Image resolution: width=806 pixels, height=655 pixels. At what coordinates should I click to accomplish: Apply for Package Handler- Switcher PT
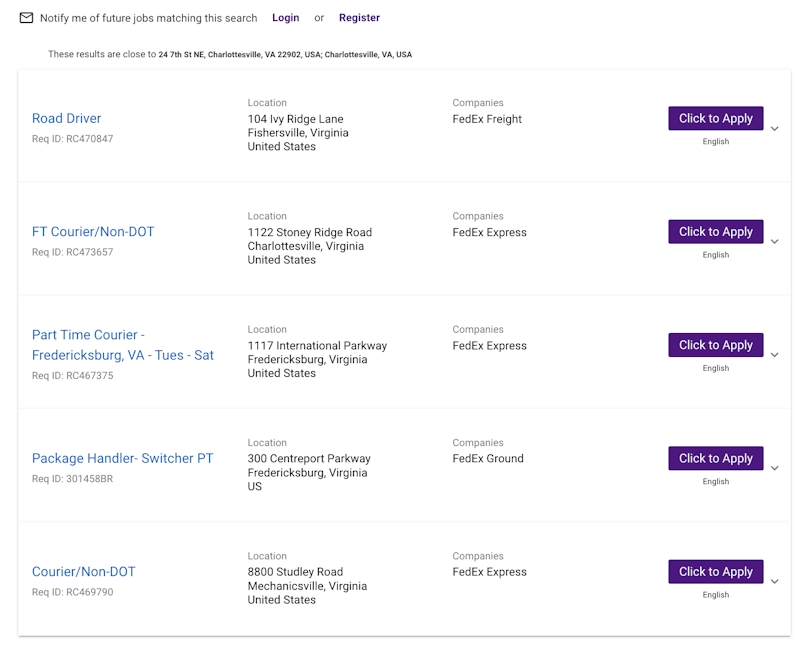tap(715, 458)
